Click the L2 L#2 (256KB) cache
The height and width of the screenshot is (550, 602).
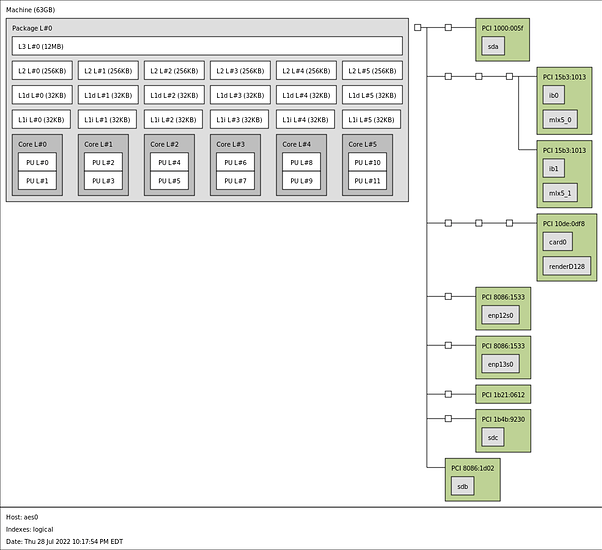[x=174, y=71]
